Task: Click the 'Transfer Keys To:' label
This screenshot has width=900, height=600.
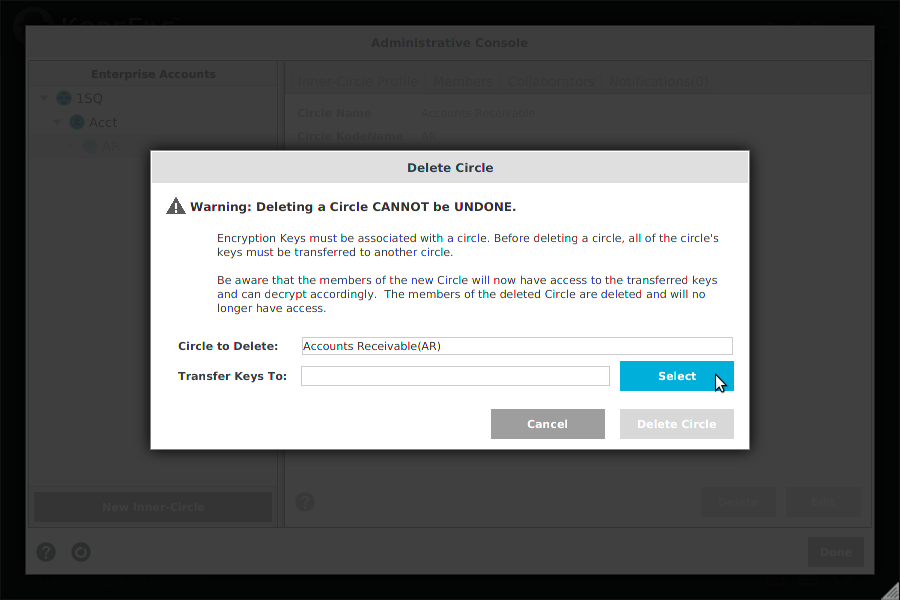Action: (232, 376)
